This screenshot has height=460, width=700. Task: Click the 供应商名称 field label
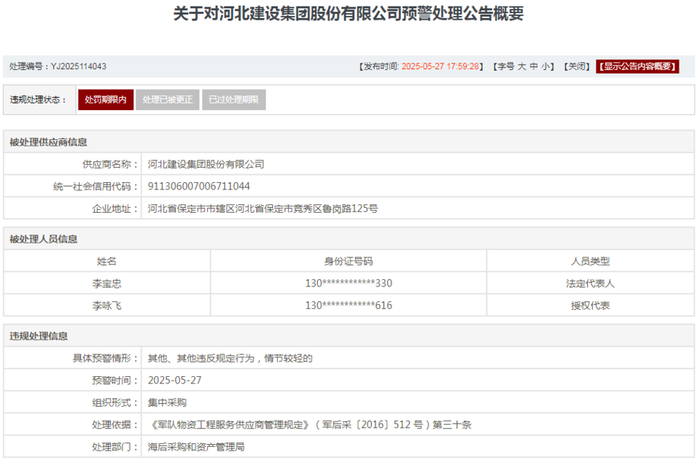[110, 164]
